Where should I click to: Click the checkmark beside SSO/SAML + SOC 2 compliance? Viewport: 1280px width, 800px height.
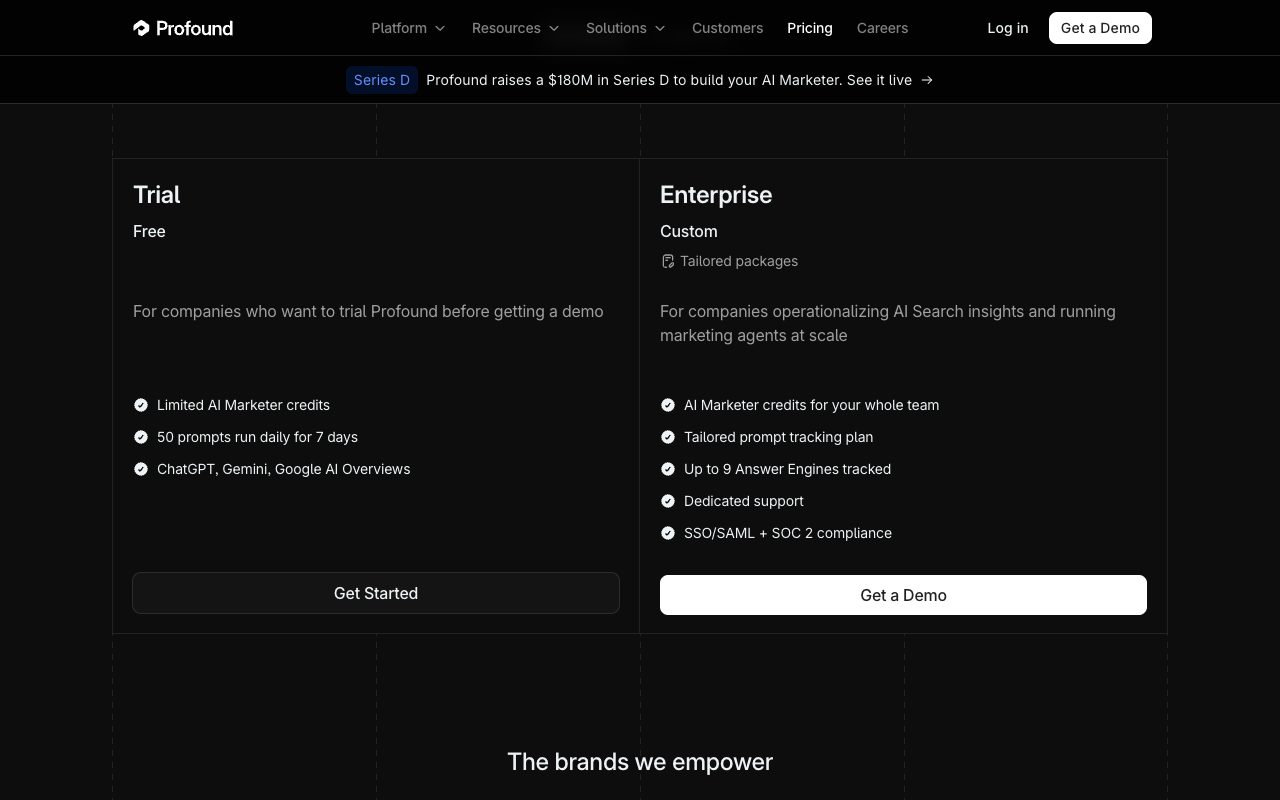pyautogui.click(x=668, y=533)
